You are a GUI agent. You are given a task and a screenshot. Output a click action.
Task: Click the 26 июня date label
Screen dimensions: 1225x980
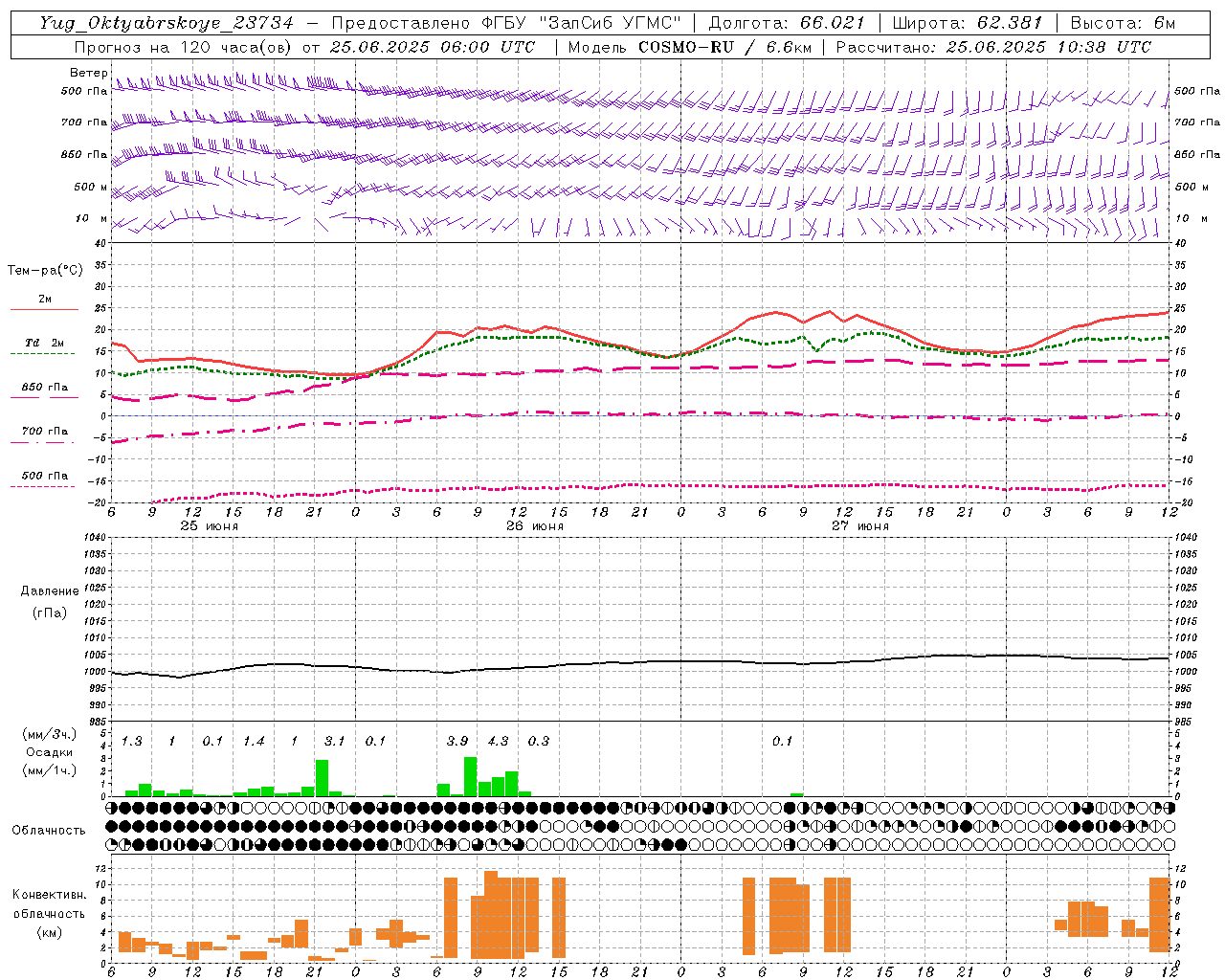[535, 526]
